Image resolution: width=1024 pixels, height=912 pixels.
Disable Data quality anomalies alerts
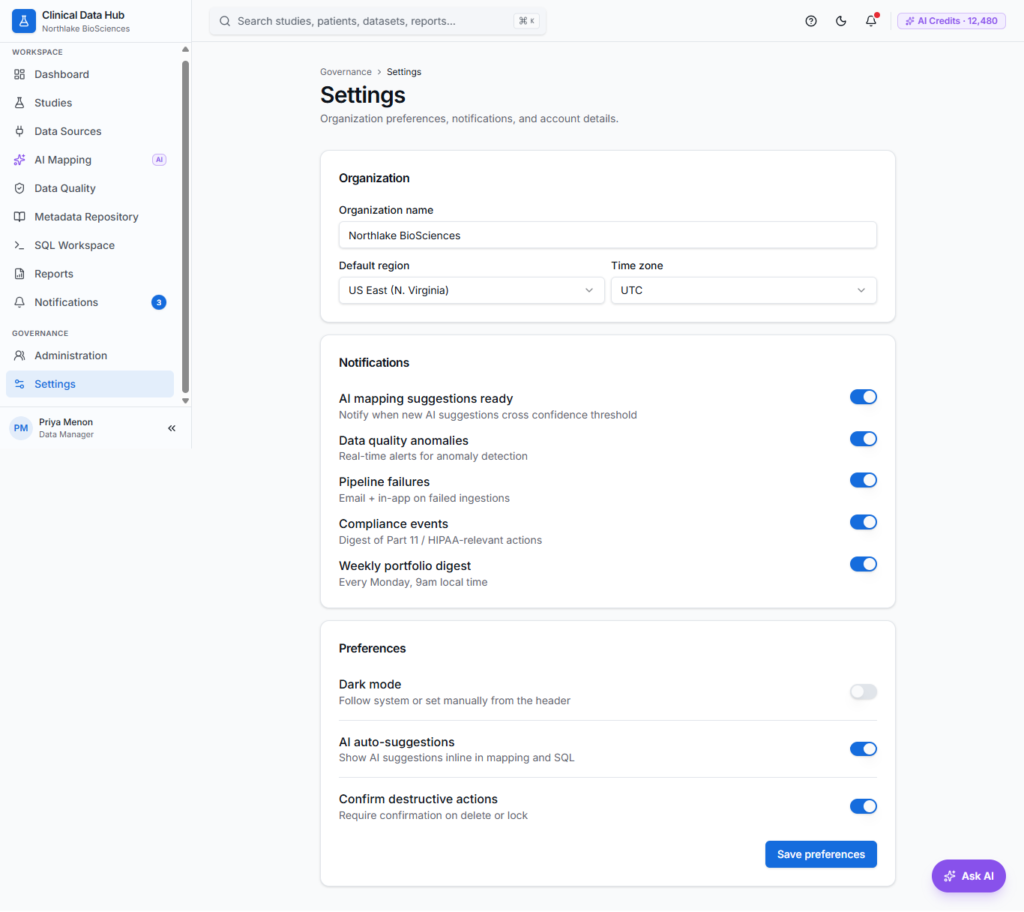[x=863, y=439]
